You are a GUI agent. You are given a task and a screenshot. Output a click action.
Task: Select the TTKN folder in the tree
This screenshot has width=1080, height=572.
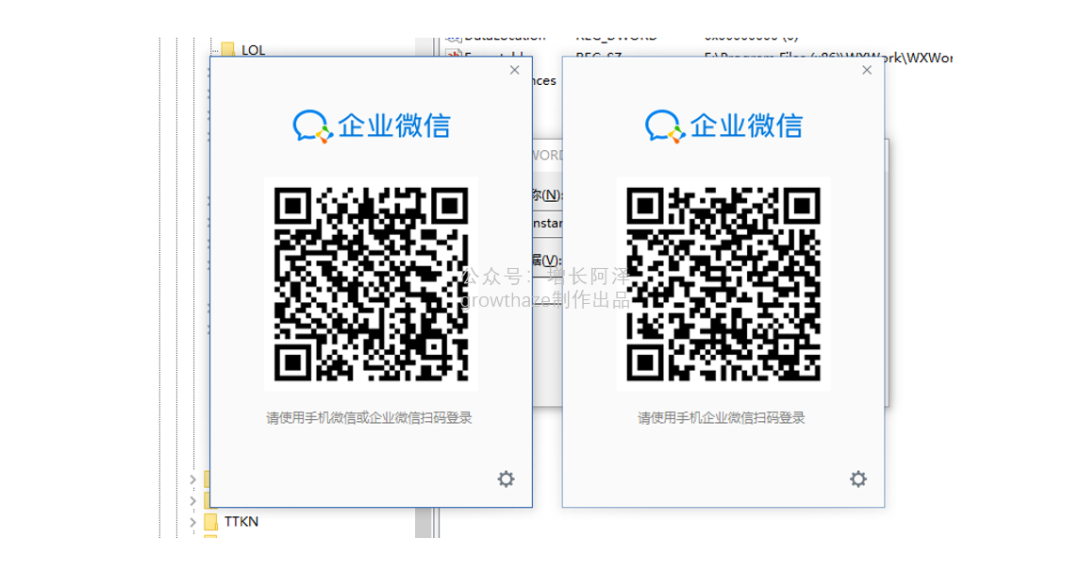tap(241, 521)
